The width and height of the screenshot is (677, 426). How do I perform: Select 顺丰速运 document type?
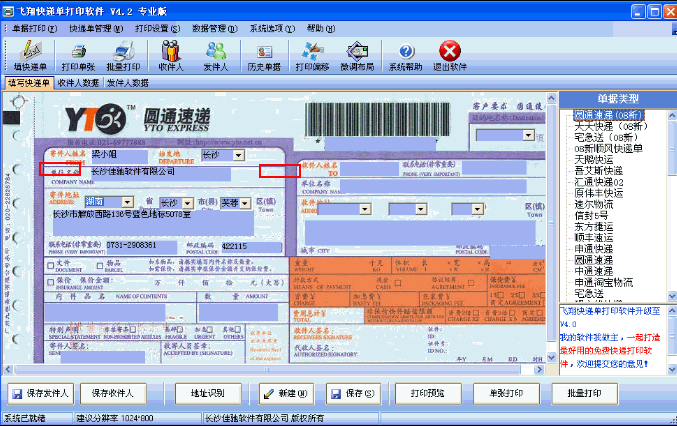pos(594,238)
